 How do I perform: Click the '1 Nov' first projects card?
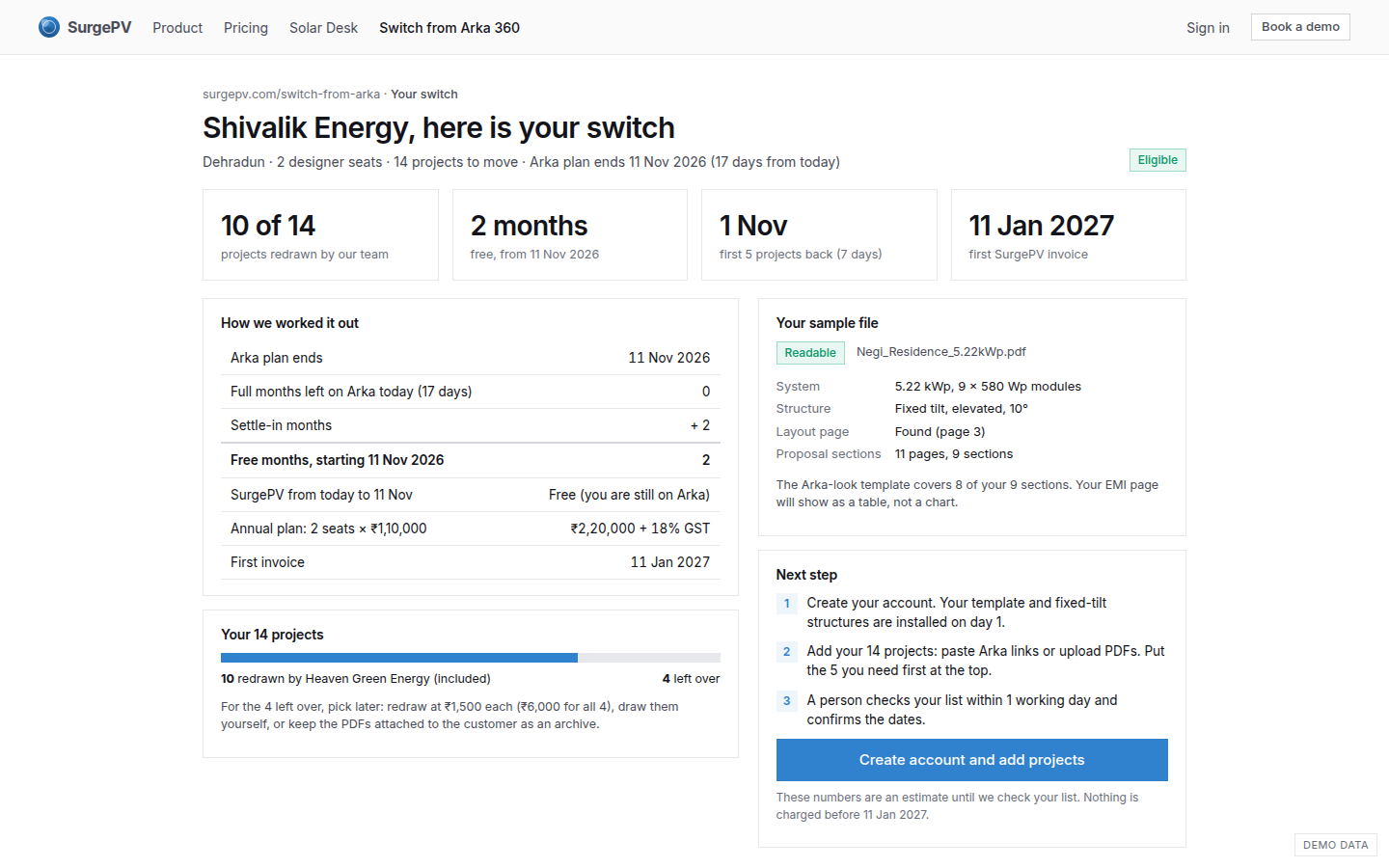[x=819, y=235]
